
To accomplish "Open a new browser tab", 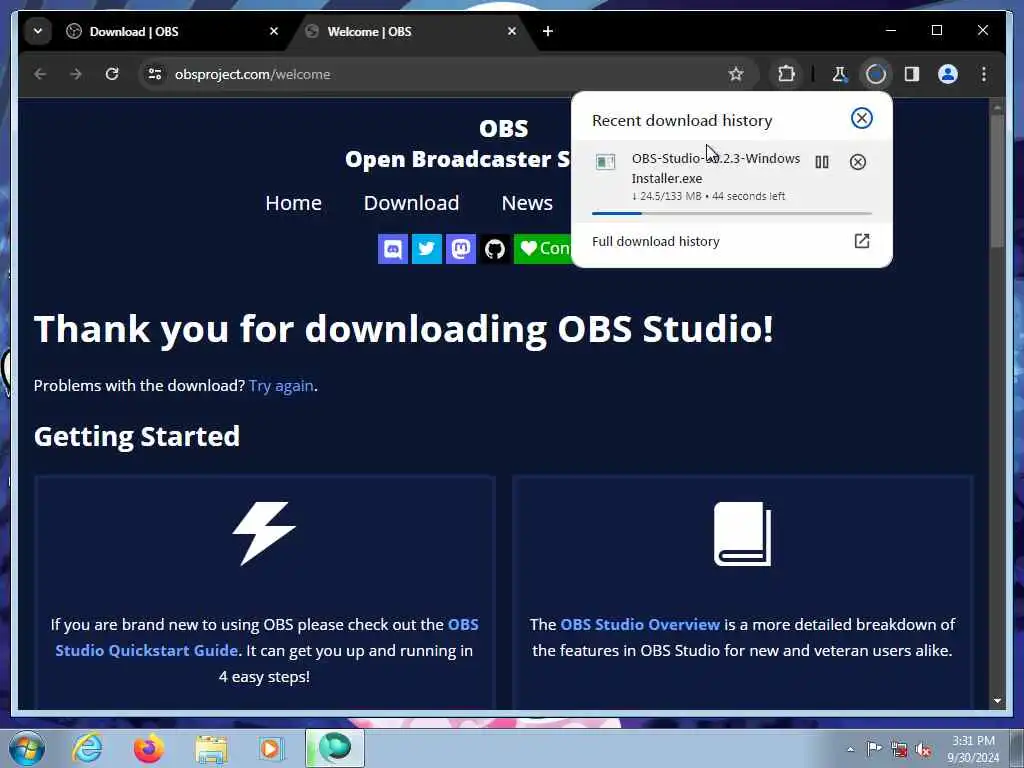I will point(548,31).
